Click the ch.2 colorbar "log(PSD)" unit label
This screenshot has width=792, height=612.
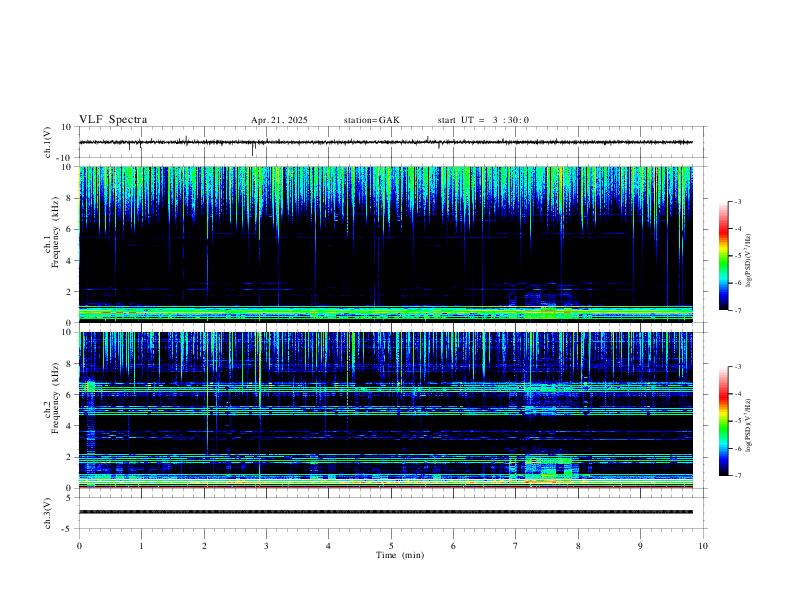pyautogui.click(x=749, y=426)
